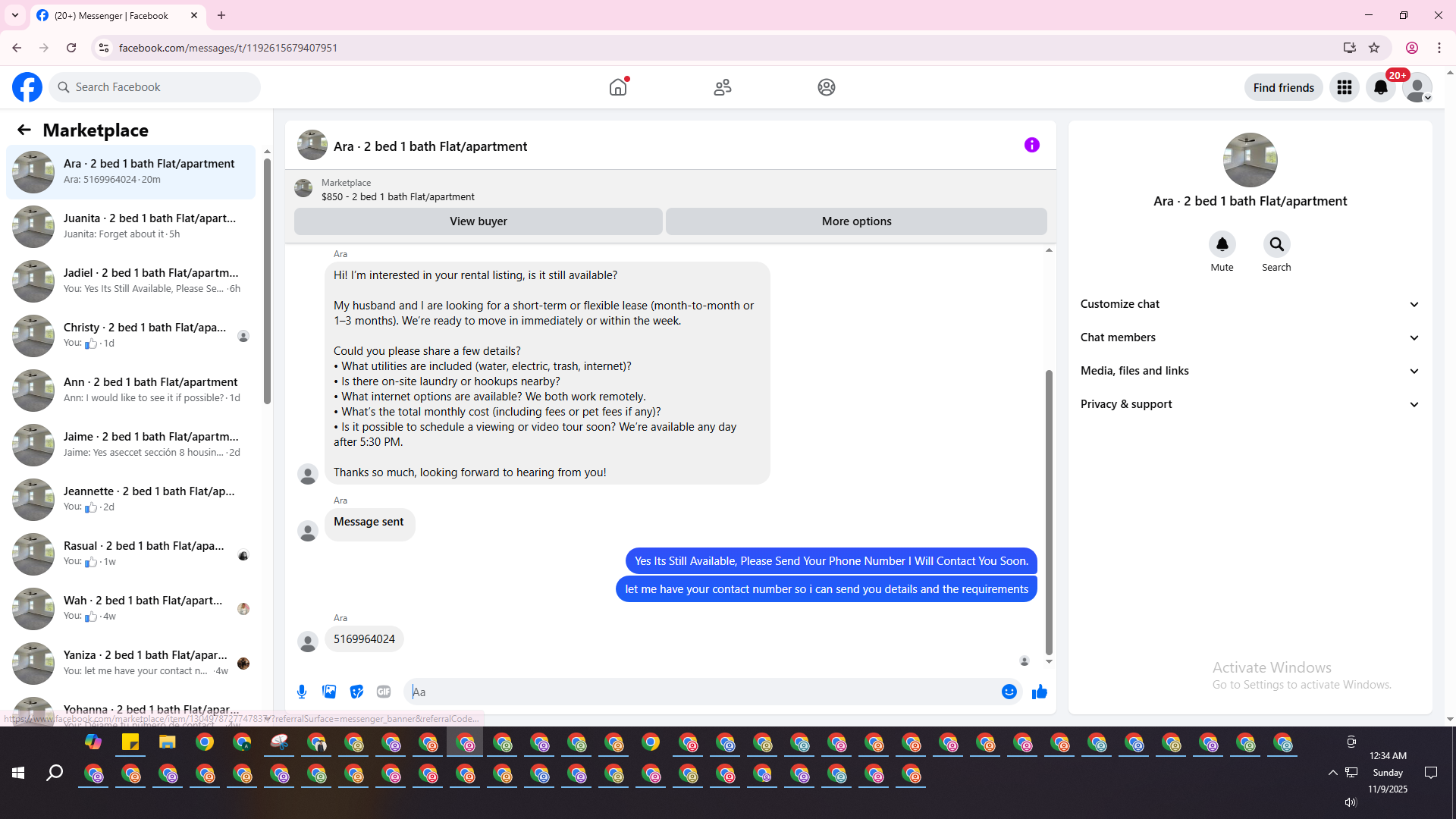Image resolution: width=1456 pixels, height=819 pixels.
Task: Expand Media, files and links
Action: point(1249,371)
